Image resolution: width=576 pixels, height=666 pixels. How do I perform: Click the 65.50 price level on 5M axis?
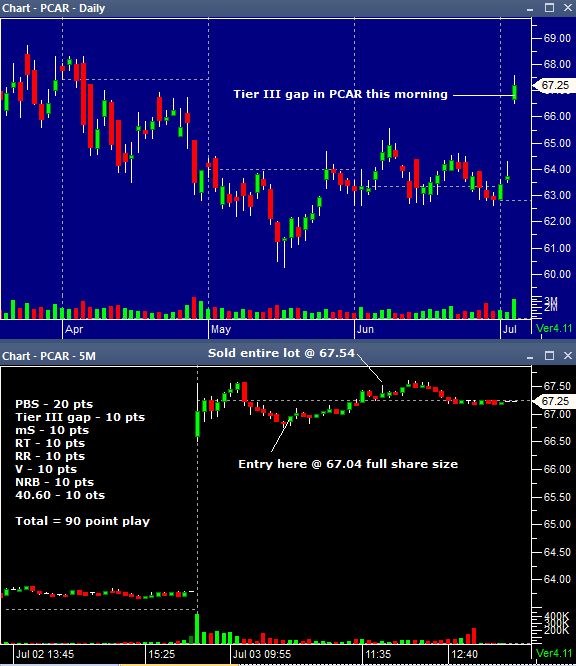click(x=557, y=497)
